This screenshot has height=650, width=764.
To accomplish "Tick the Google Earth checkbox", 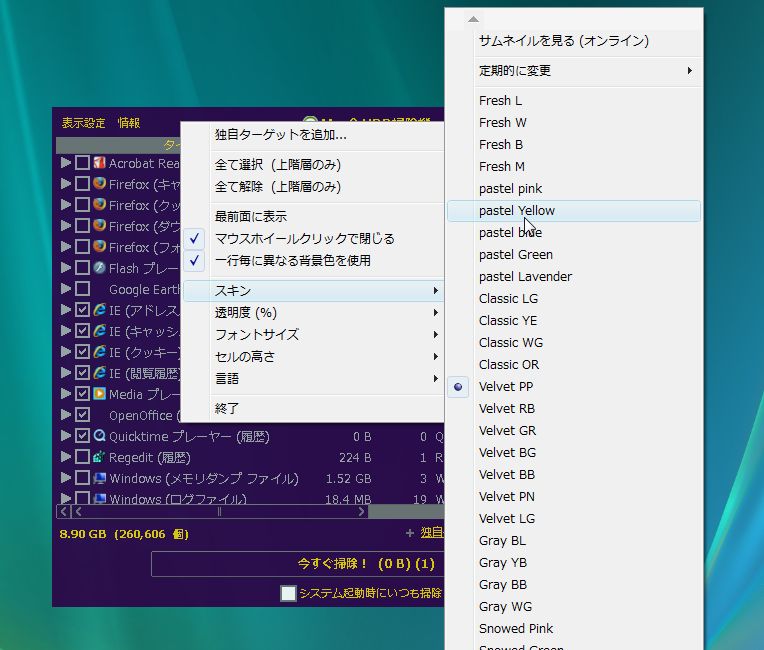I will tap(82, 289).
